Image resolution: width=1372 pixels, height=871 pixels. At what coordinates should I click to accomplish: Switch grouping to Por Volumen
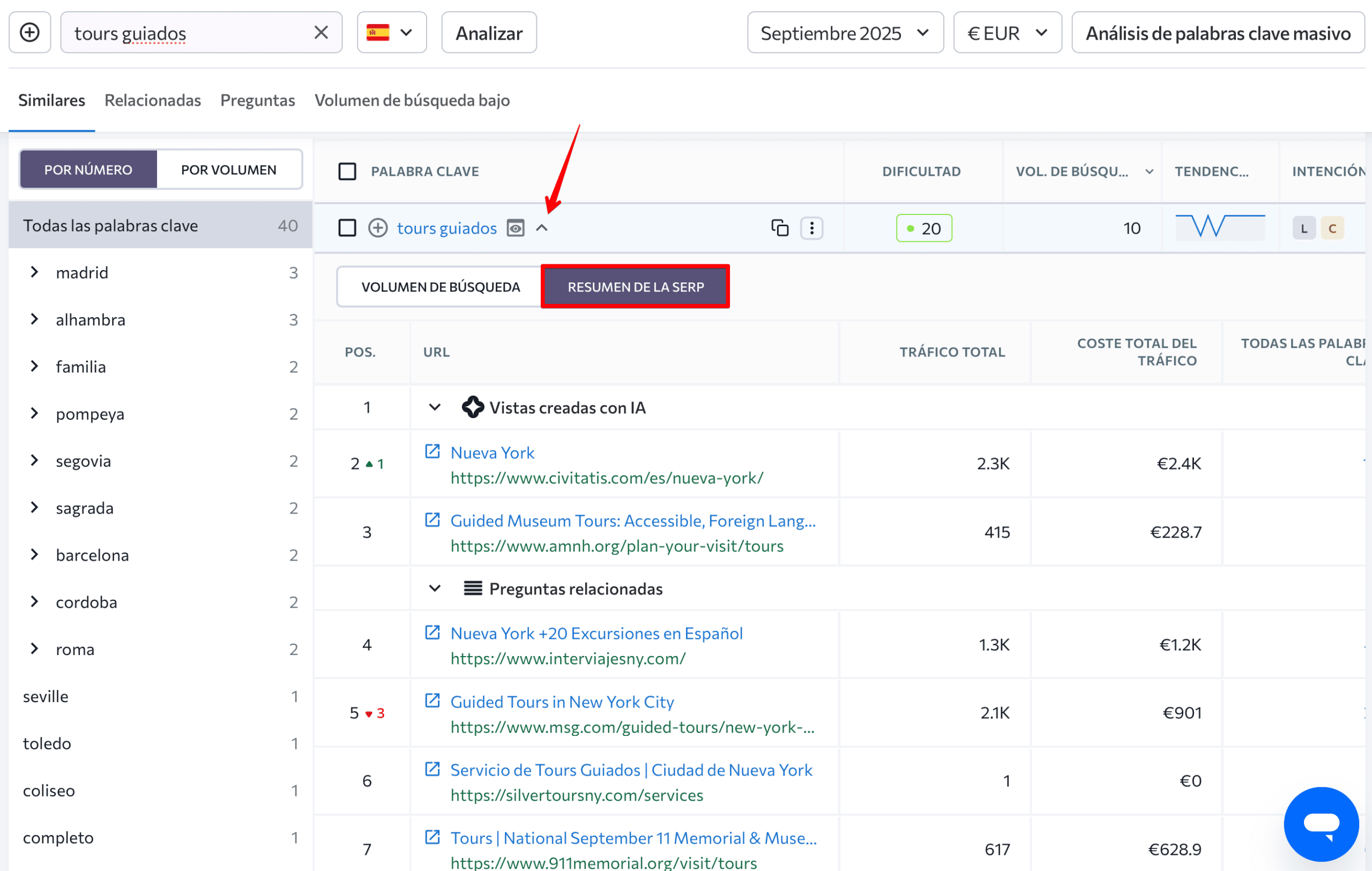point(228,170)
